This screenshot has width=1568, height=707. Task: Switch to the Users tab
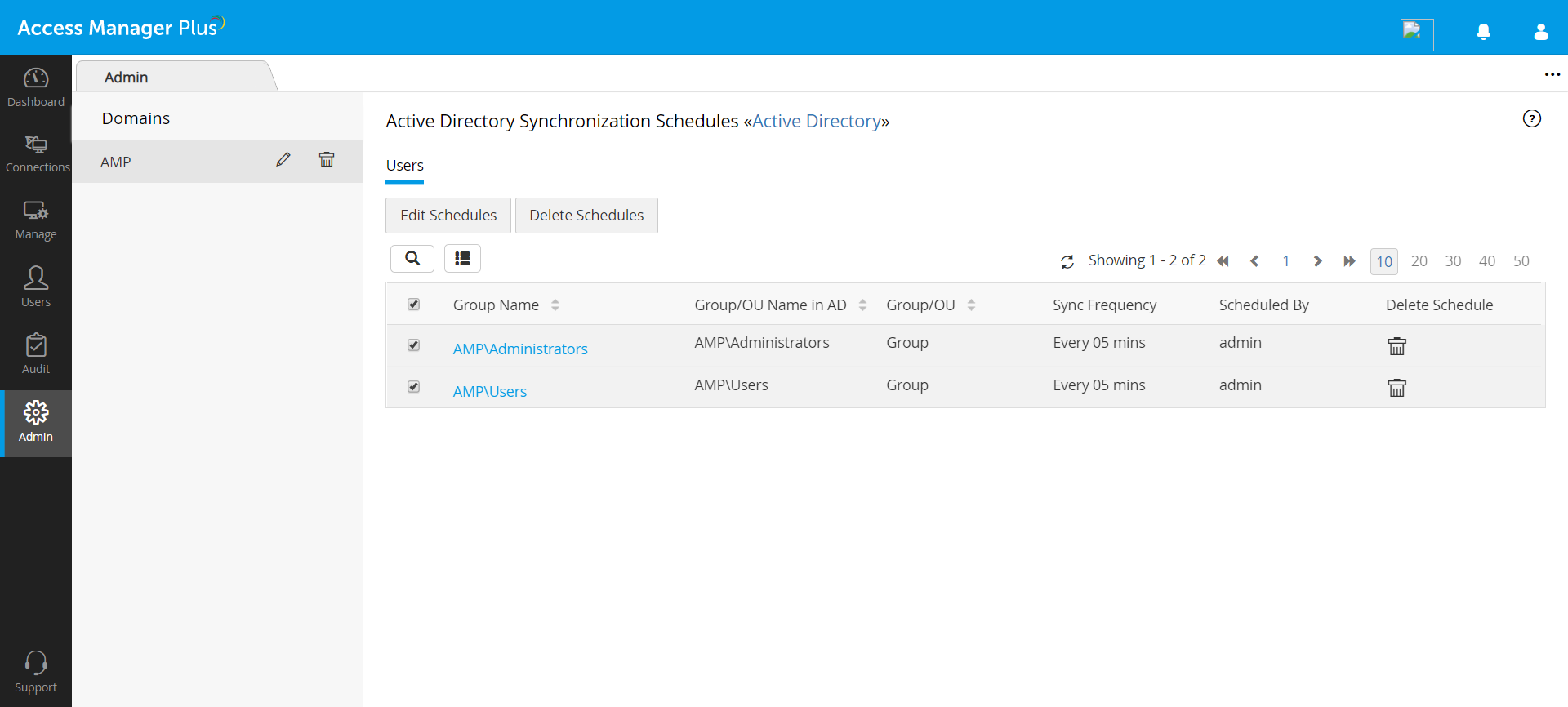pos(404,166)
